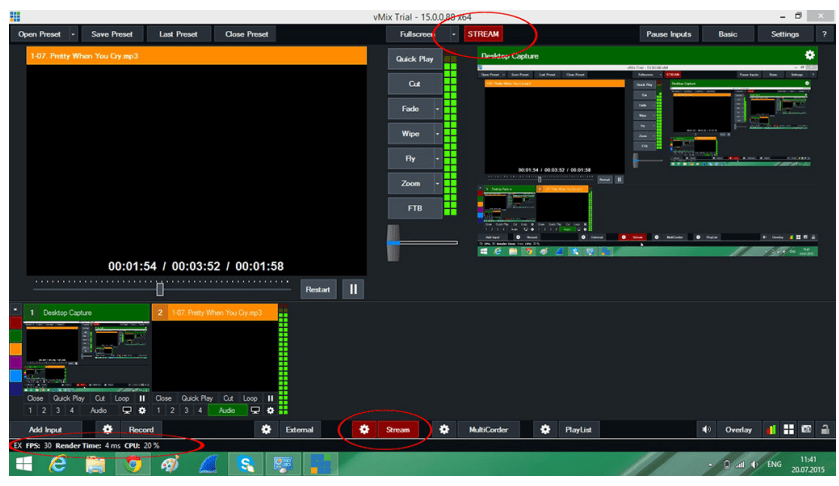The image size is (839, 486).
Task: Expand the Zoom transition dropdown arrow
Action: click(x=438, y=183)
